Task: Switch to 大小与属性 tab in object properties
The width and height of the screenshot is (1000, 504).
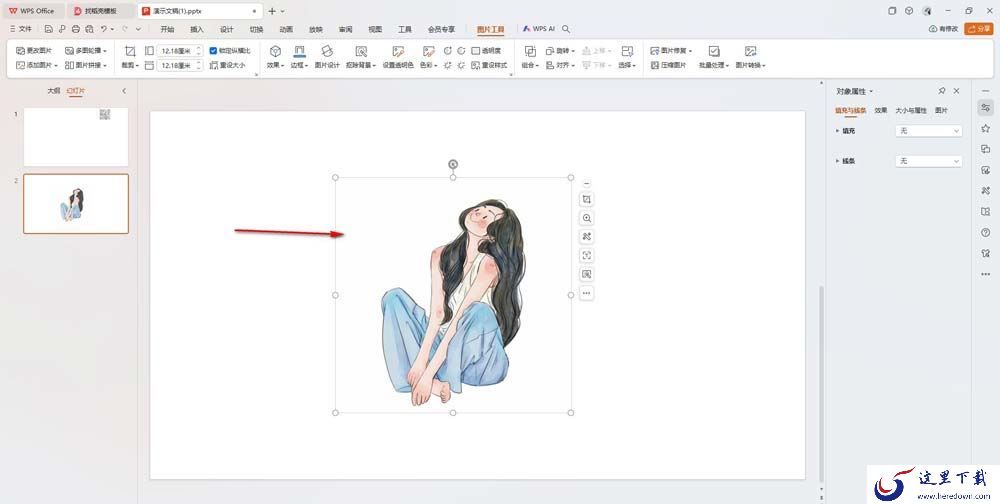Action: tap(911, 110)
